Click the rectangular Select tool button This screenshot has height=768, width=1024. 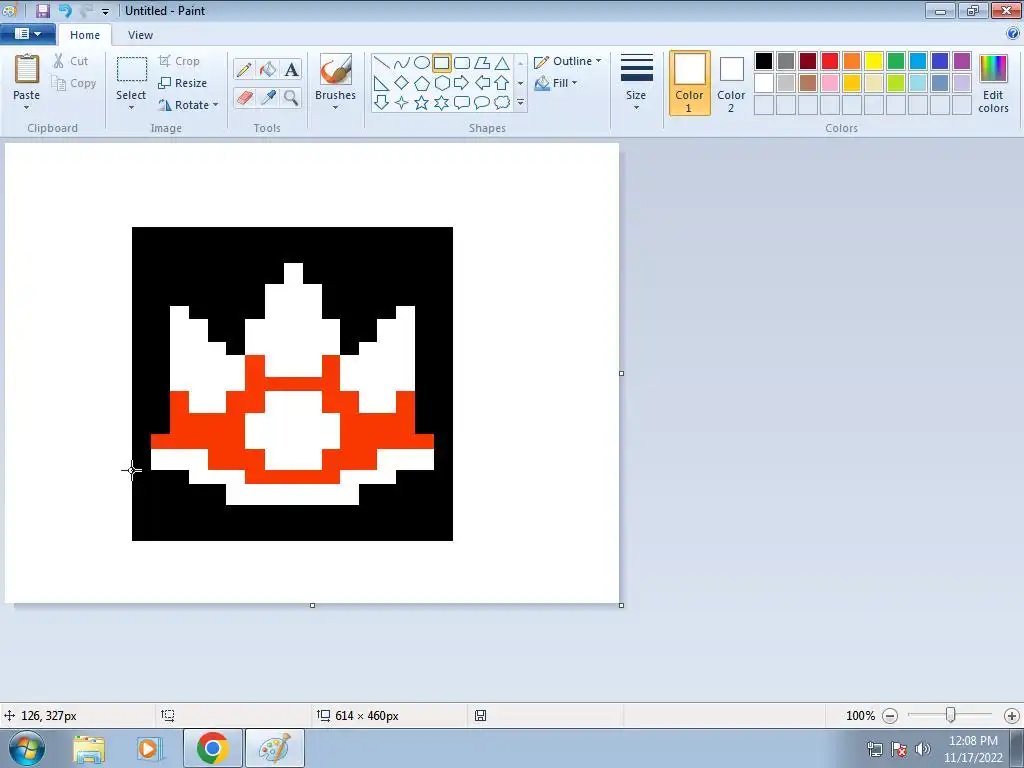pos(131,69)
